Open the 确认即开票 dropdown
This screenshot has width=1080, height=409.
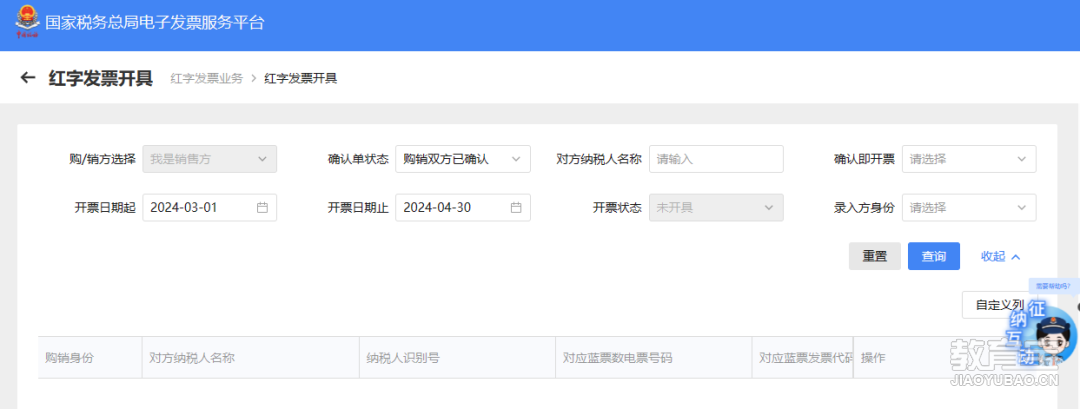coord(969,159)
